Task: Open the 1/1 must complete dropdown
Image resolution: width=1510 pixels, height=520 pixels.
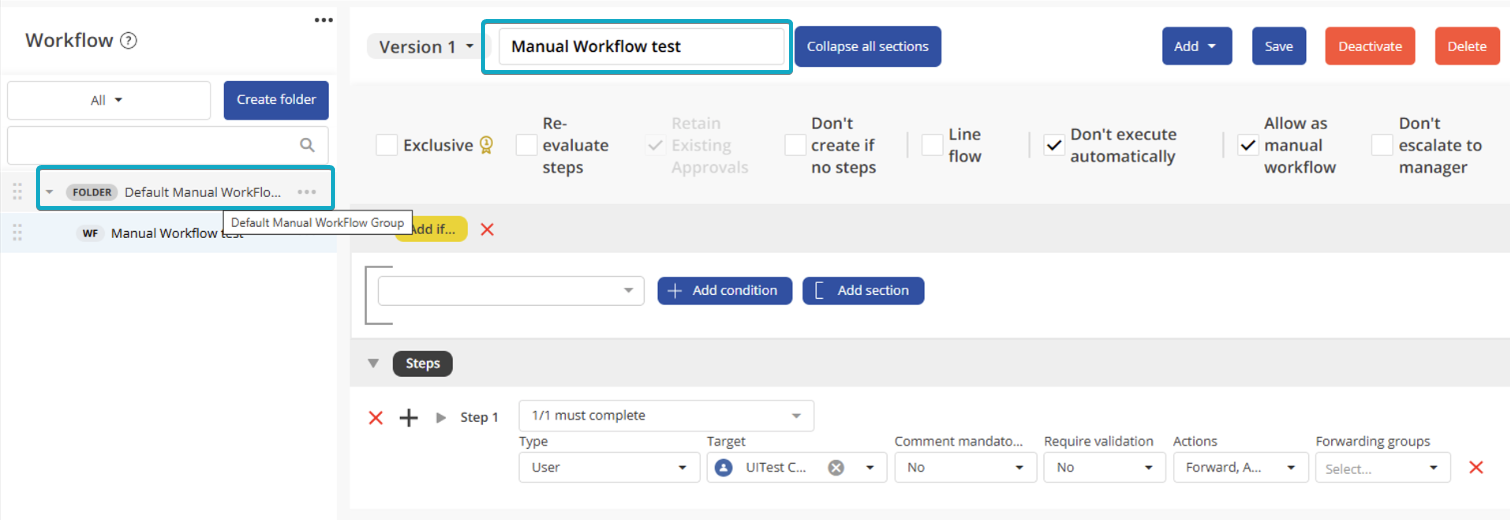Action: coord(666,415)
